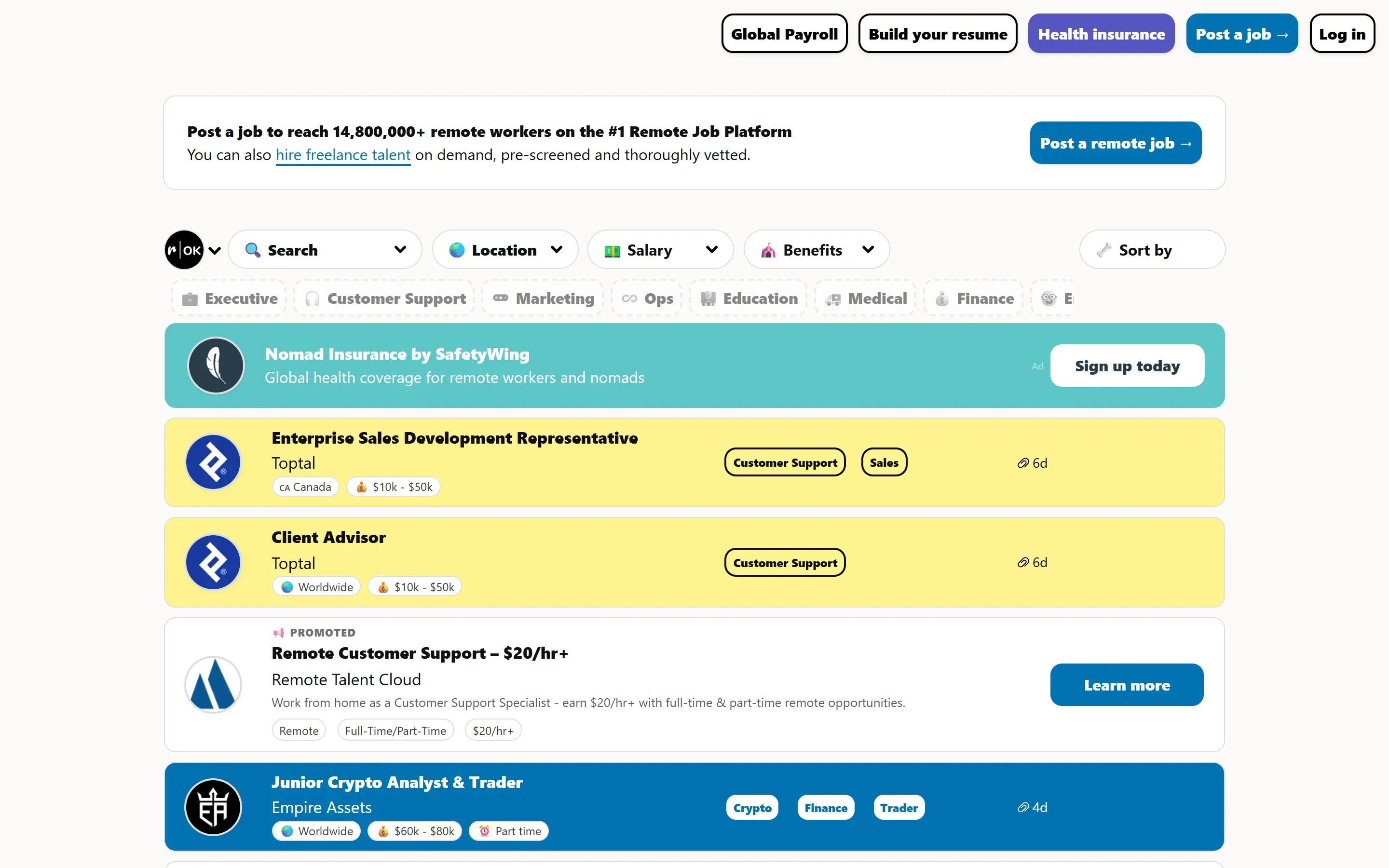
Task: Click Toptal logo beside Enterprise Sales Development Representative
Action: click(x=213, y=462)
